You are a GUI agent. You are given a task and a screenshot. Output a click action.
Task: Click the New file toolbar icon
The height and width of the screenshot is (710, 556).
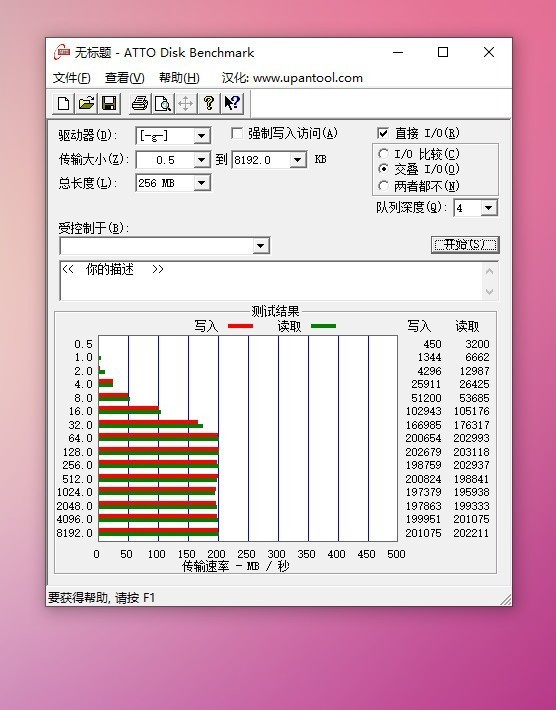[63, 104]
